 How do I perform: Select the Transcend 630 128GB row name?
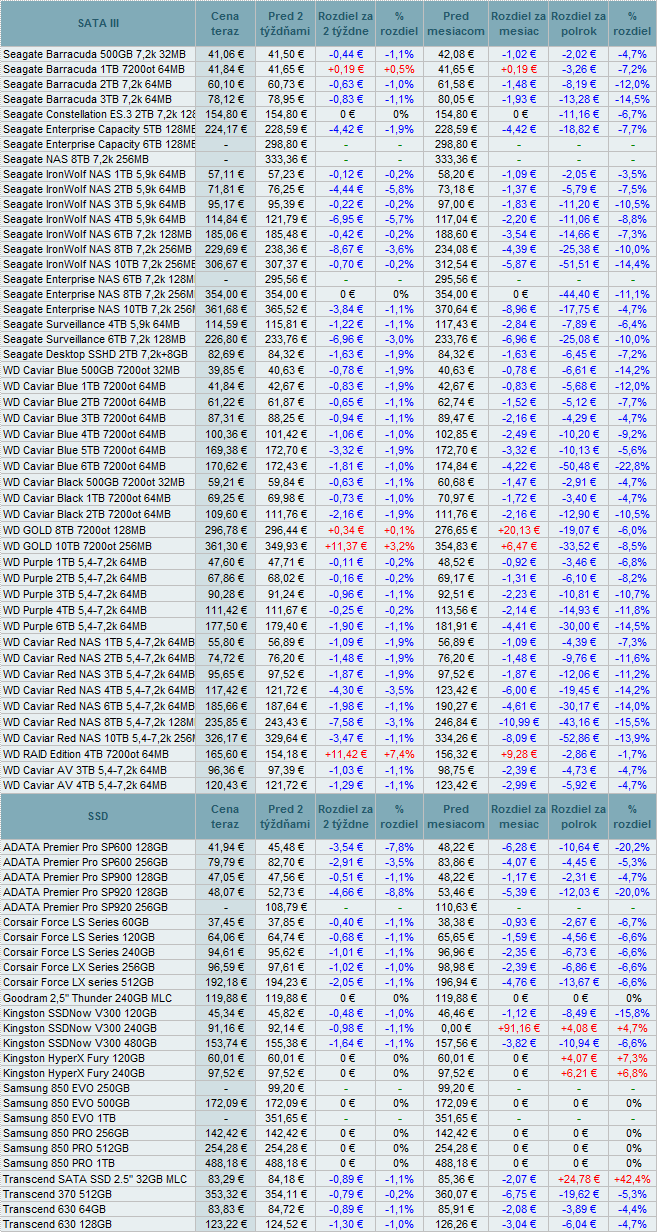57,1225
